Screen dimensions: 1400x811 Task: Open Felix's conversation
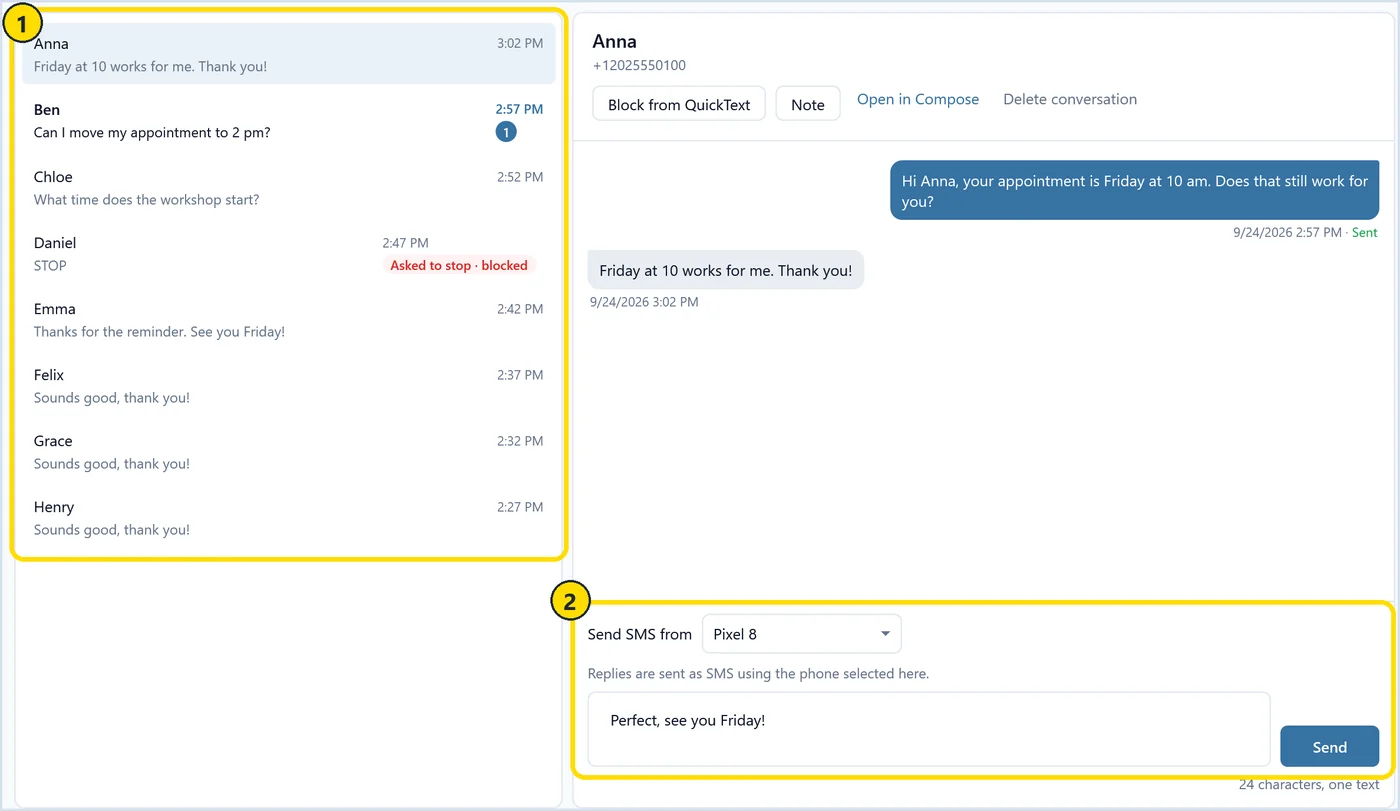(288, 385)
